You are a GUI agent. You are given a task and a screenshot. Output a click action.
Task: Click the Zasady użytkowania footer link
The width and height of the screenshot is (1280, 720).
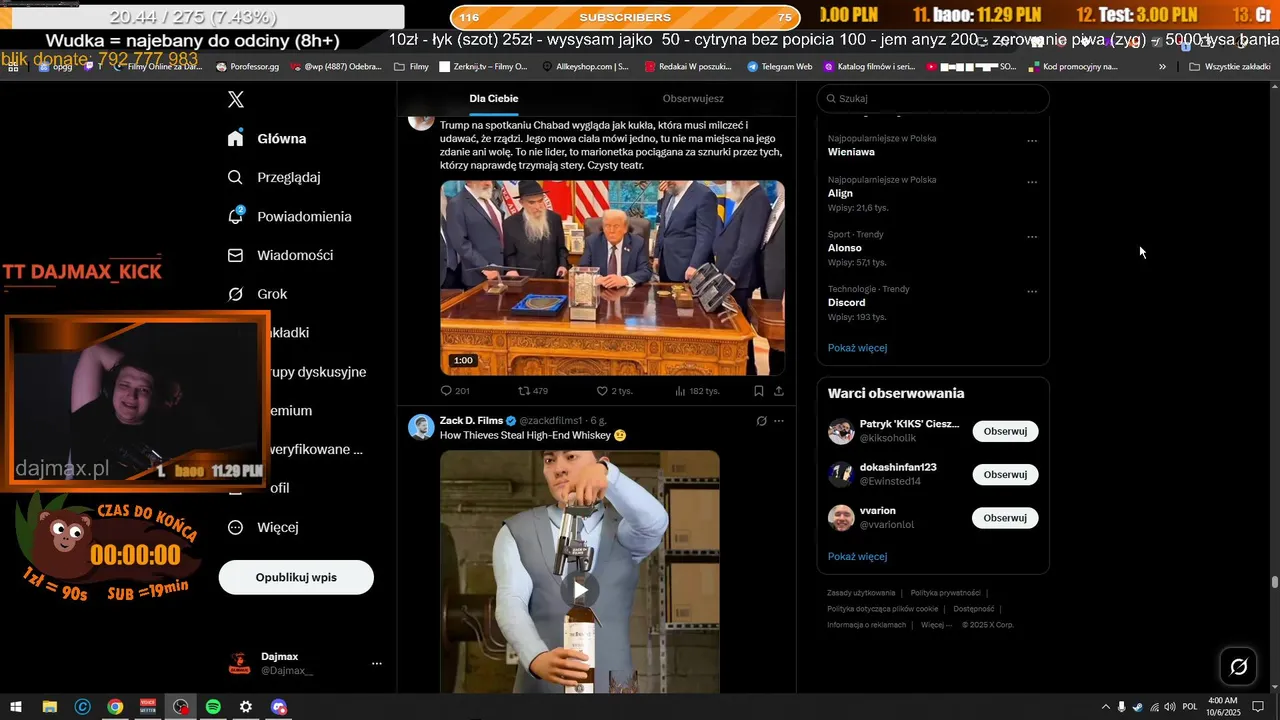click(861, 593)
